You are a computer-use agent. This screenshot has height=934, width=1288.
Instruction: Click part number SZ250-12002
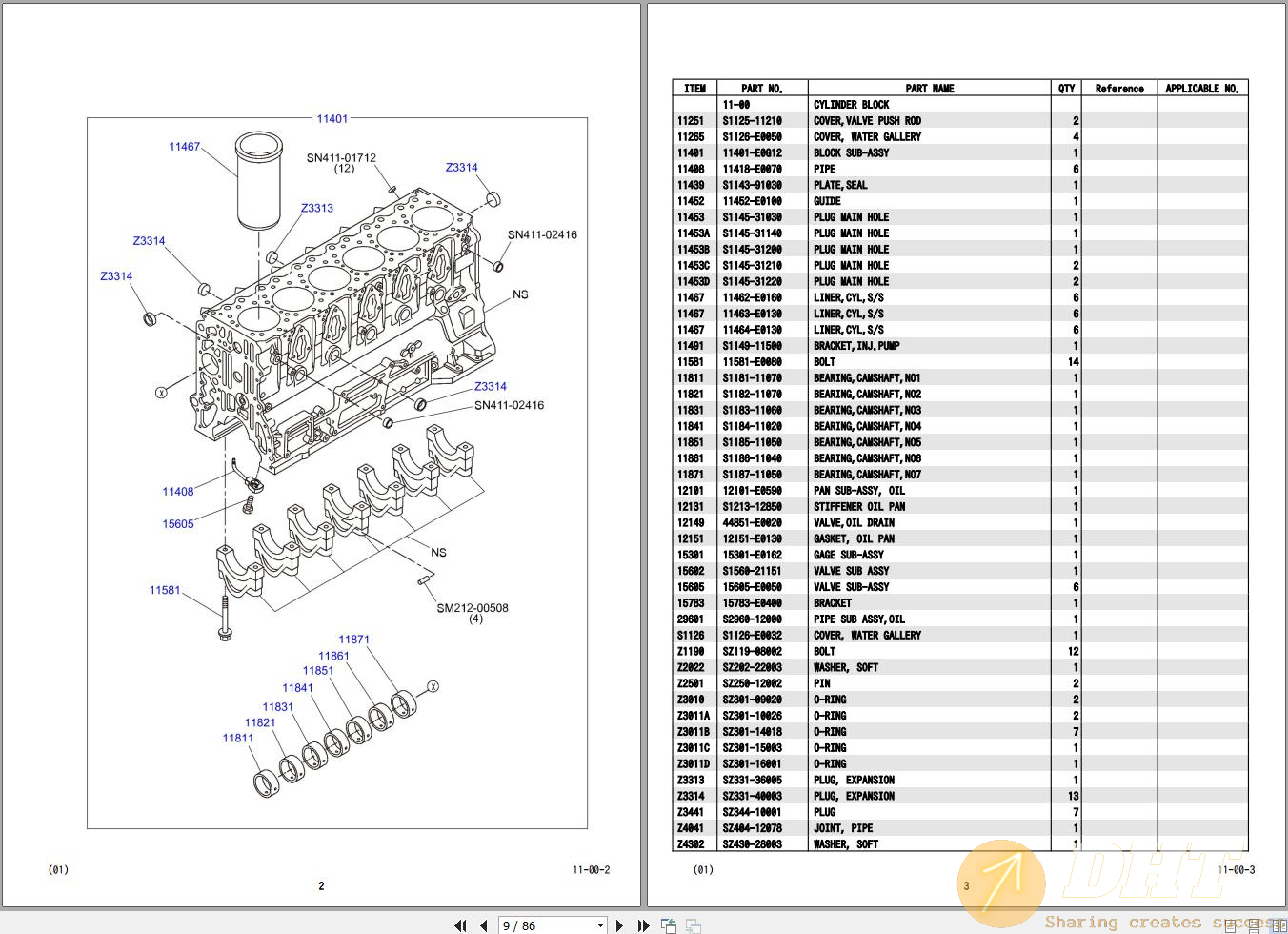point(753,683)
